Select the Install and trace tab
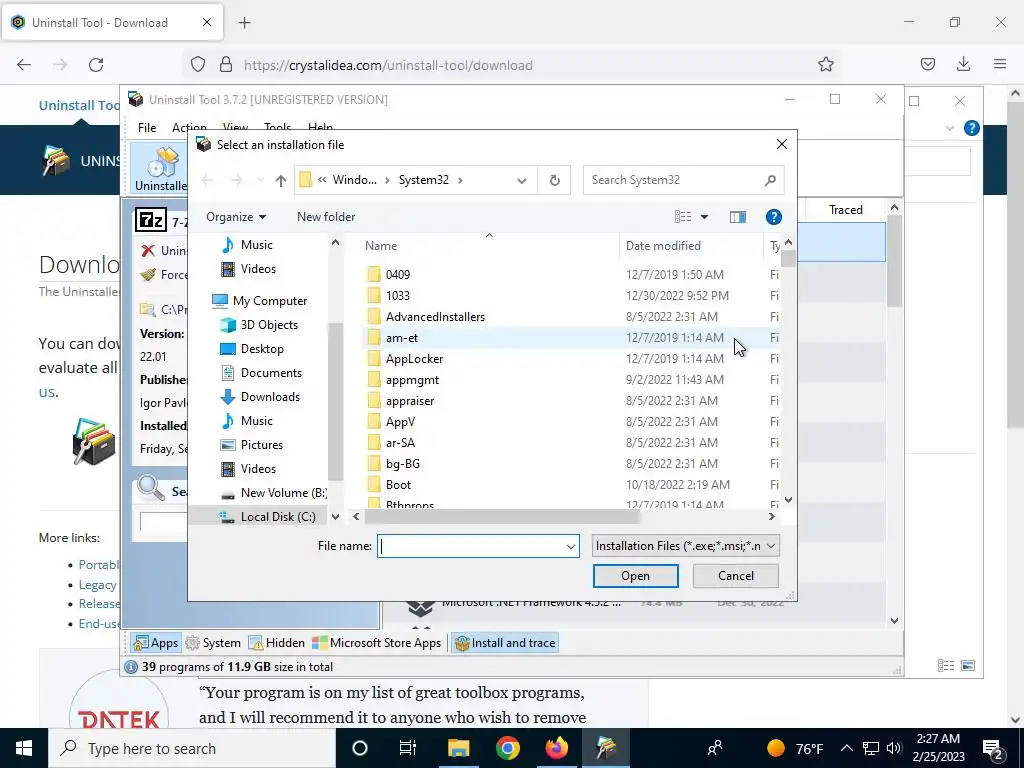Screen dimensions: 1024x768 505,643
